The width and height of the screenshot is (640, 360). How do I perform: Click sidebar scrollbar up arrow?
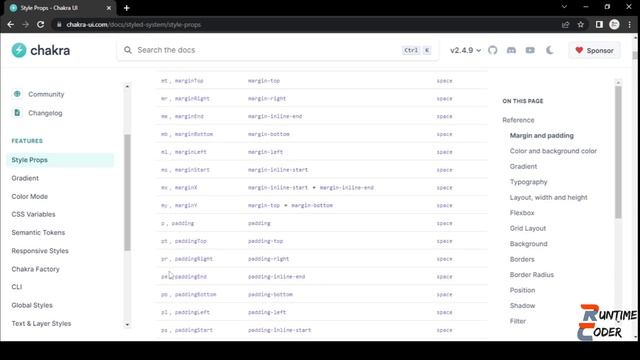[x=127, y=87]
